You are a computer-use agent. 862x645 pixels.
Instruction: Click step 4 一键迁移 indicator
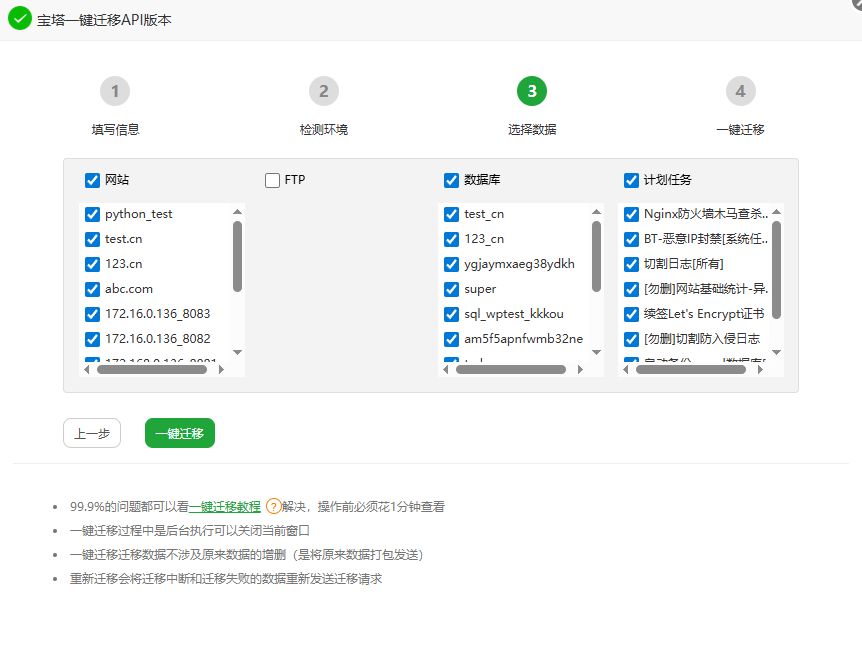740,91
